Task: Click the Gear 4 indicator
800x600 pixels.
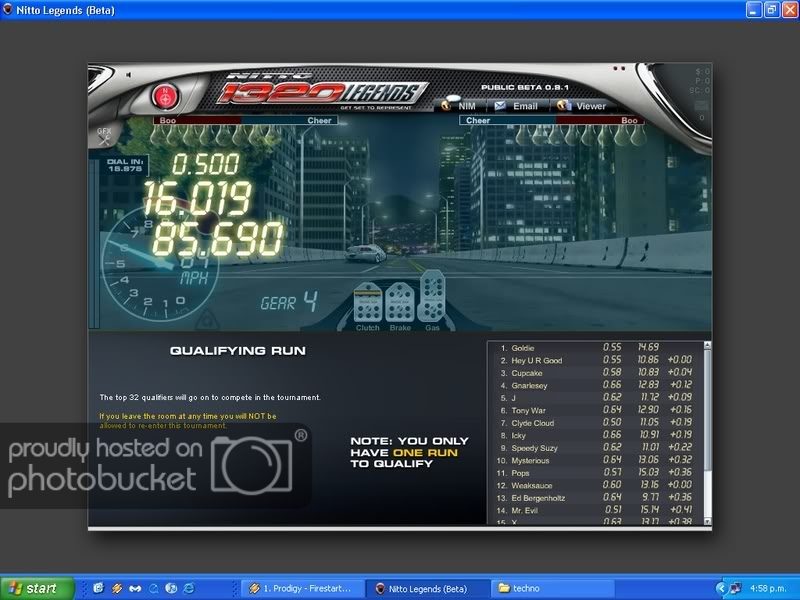Action: click(x=289, y=302)
